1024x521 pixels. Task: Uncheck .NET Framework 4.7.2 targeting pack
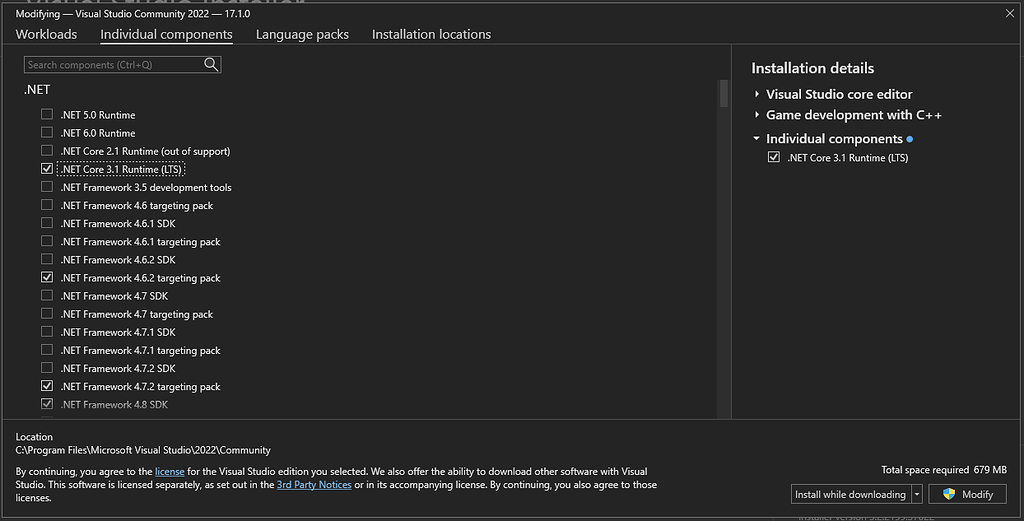[x=47, y=386]
